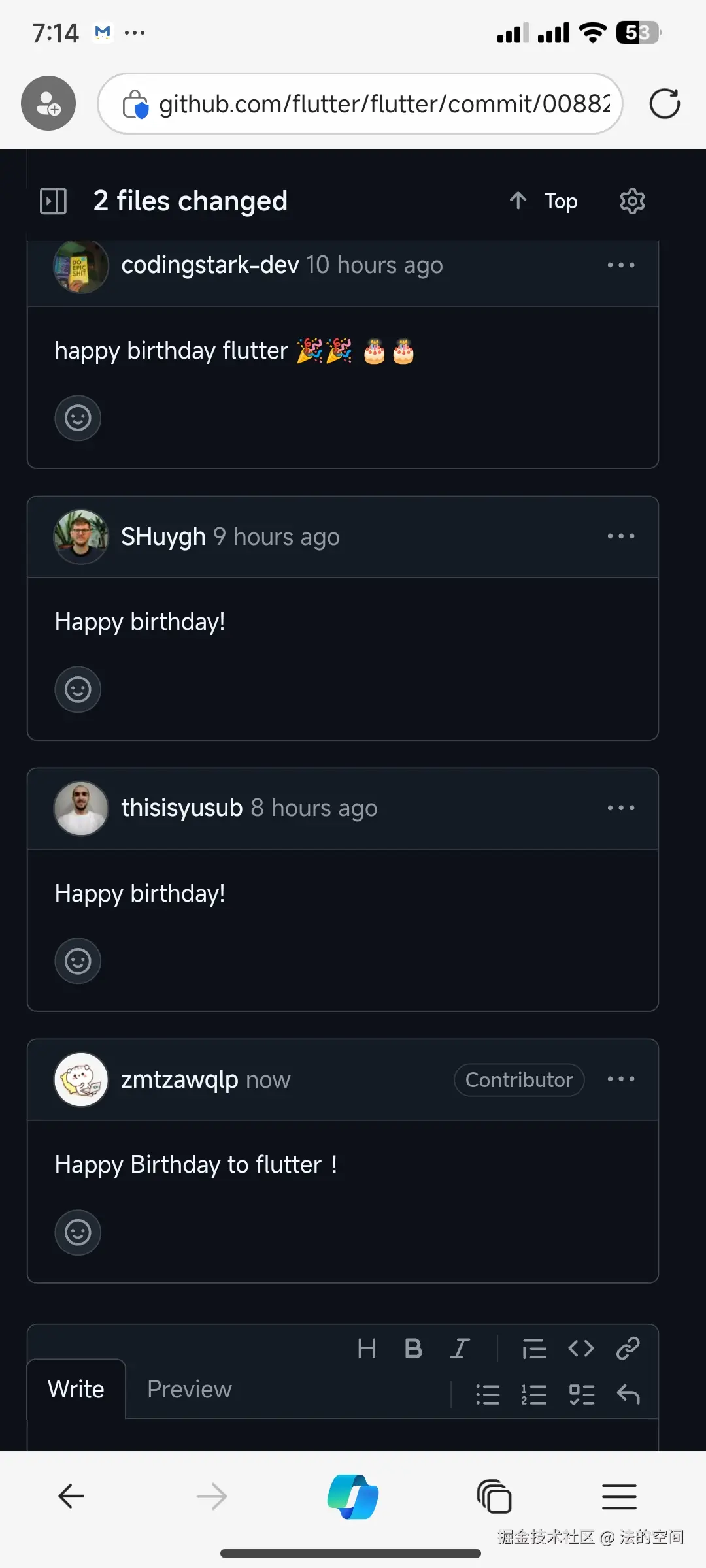This screenshot has height=1568, width=706.
Task: Add emoji reaction to SHuygh's comment
Action: [x=78, y=689]
